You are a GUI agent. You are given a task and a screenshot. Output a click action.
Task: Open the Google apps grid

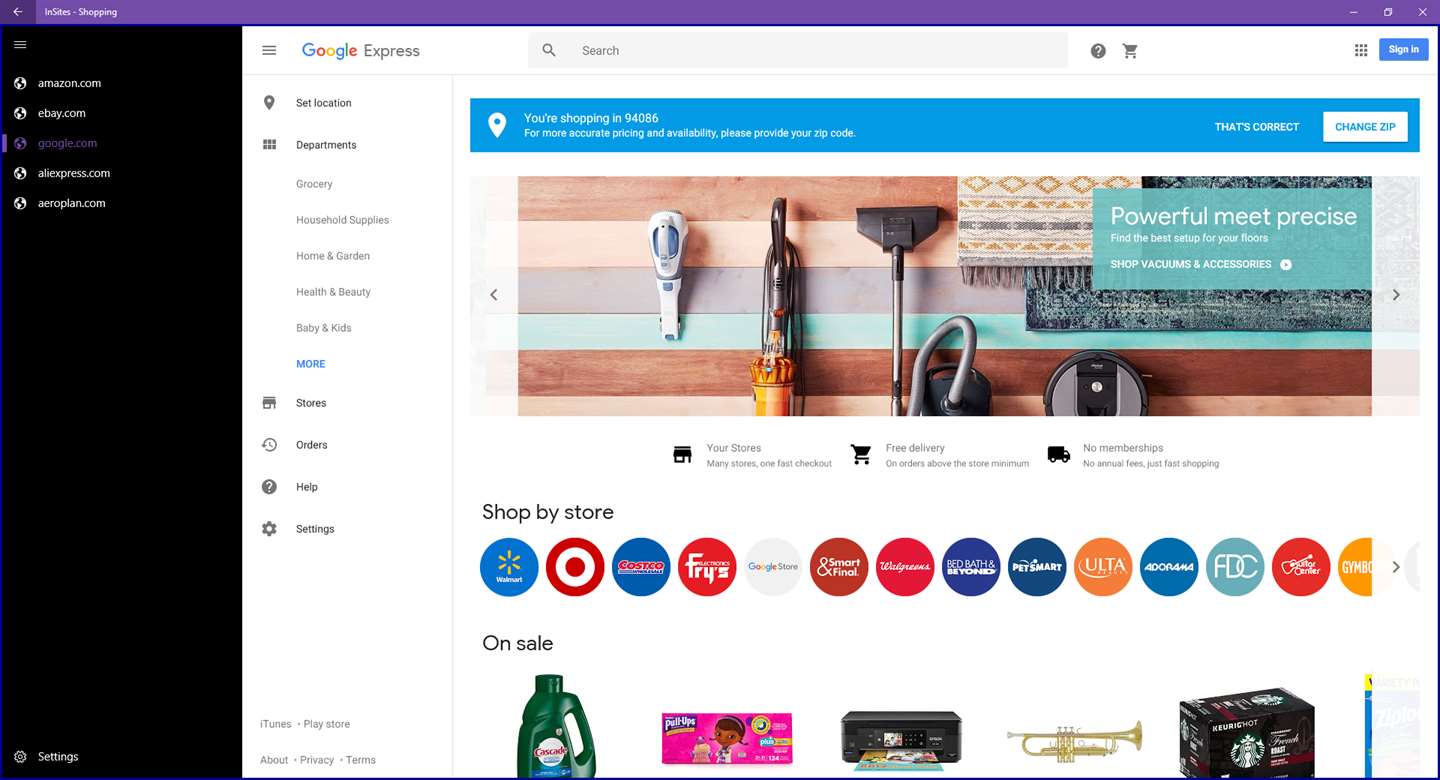point(1361,50)
